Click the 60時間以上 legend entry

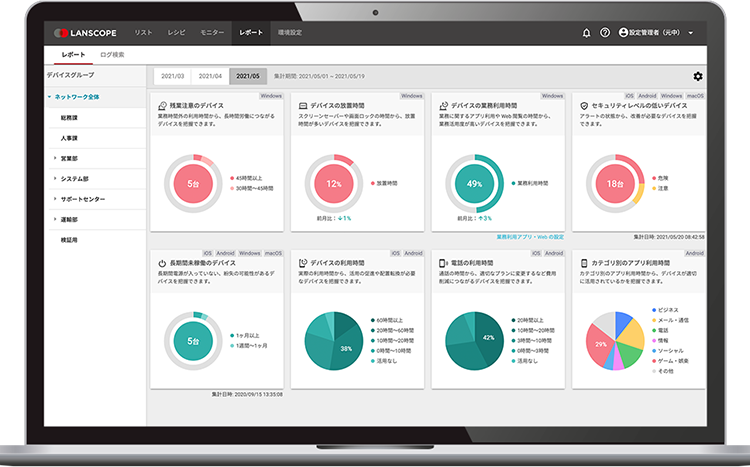387,321
